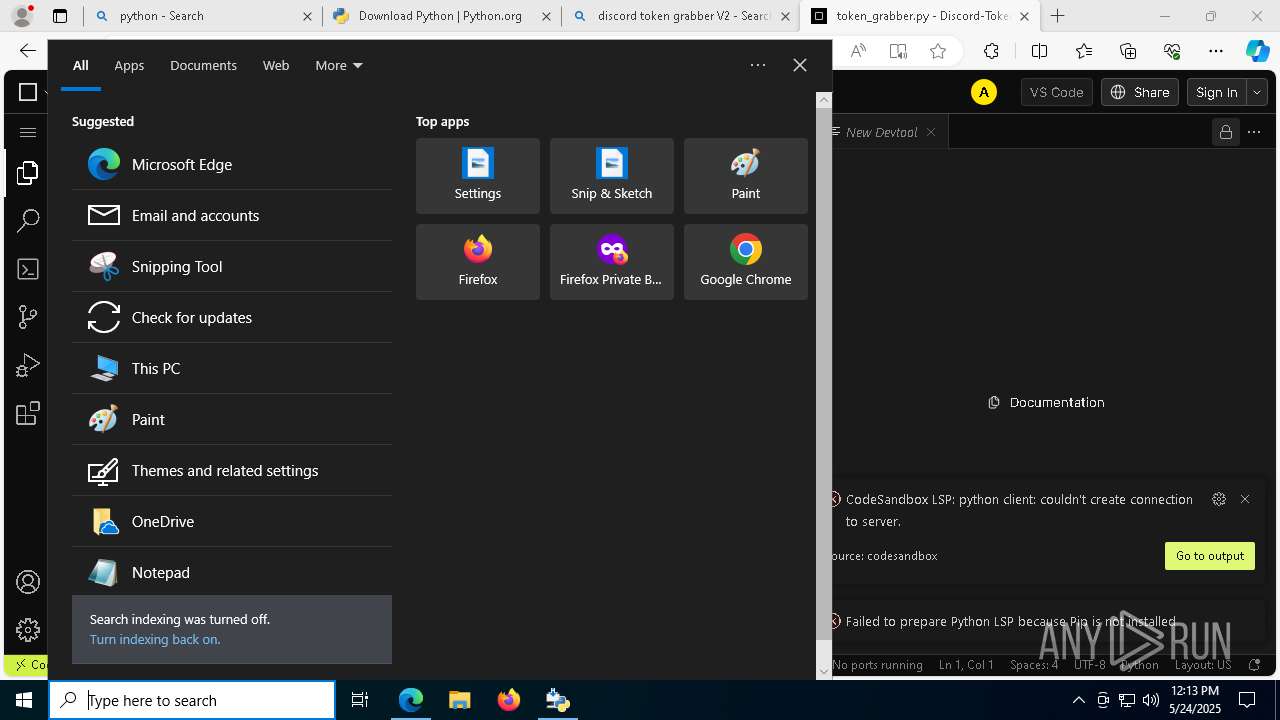The image size is (1280, 720).
Task: Open the hamburger menu in CodeSandbox
Action: (28, 132)
